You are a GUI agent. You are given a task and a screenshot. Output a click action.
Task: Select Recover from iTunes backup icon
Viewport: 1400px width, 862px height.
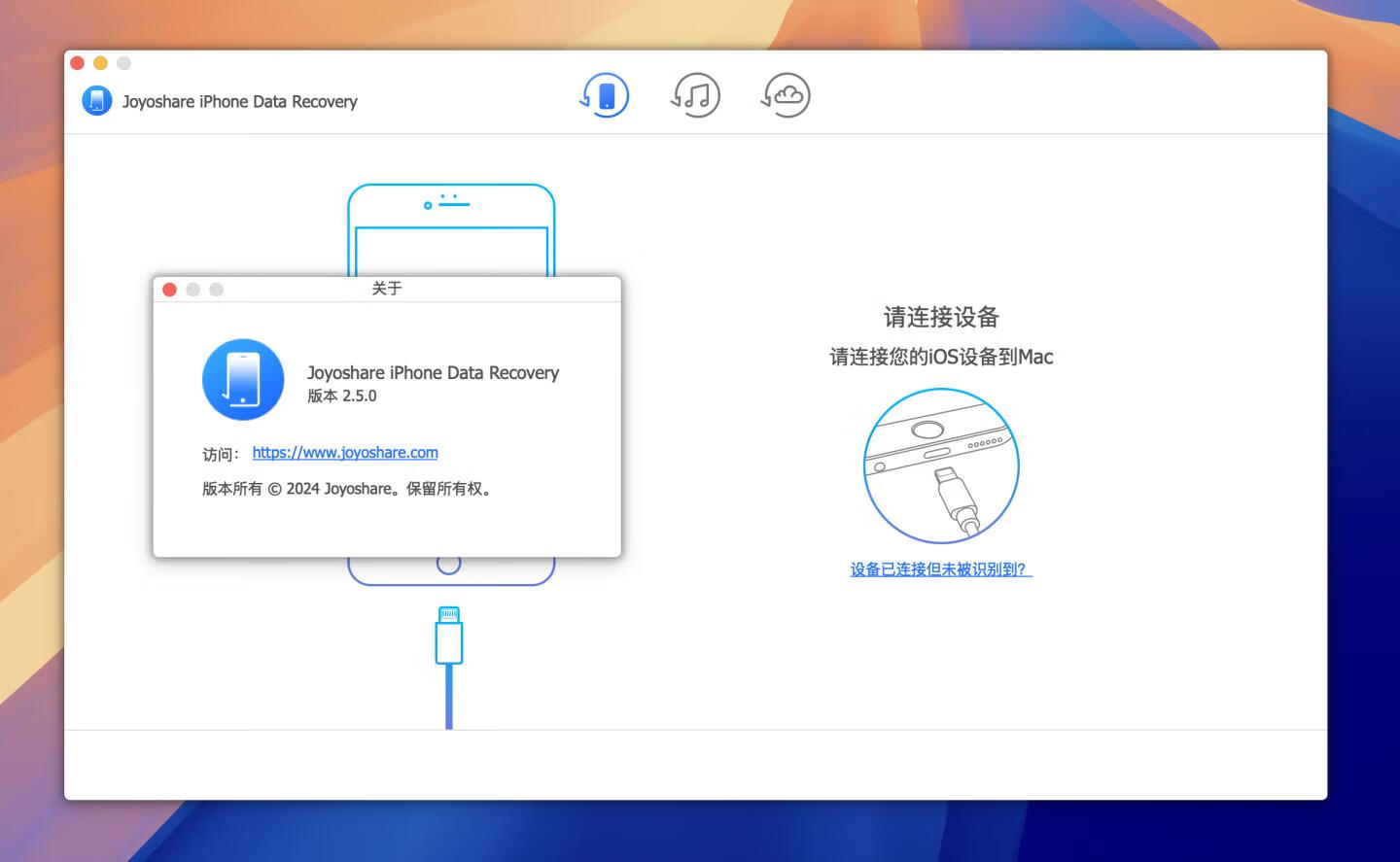[x=695, y=95]
